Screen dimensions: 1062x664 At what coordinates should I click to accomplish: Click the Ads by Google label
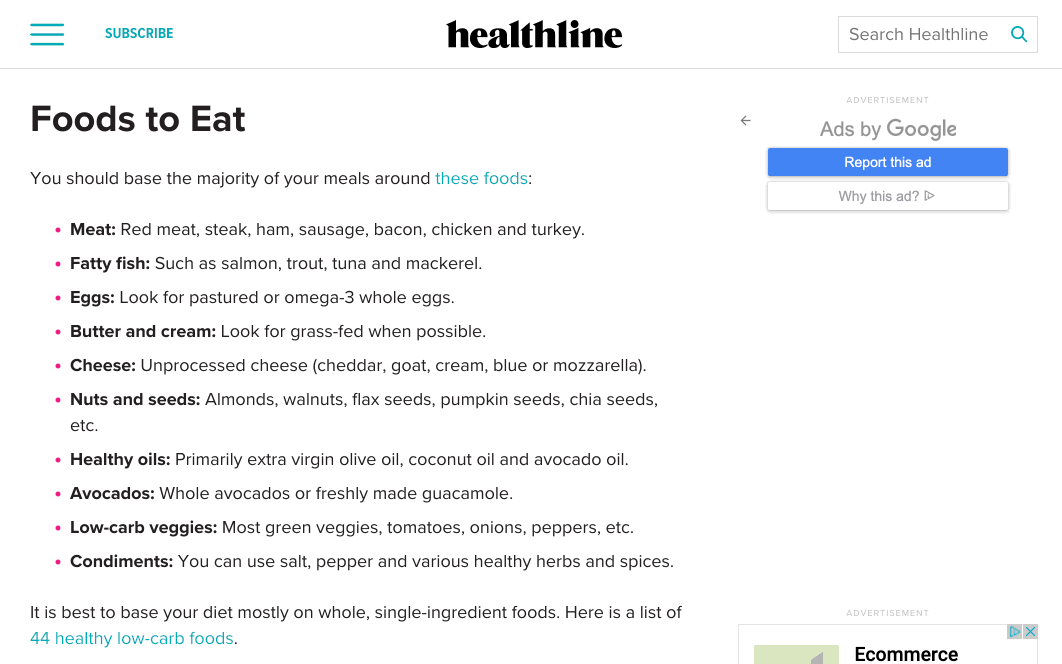pyautogui.click(x=888, y=129)
